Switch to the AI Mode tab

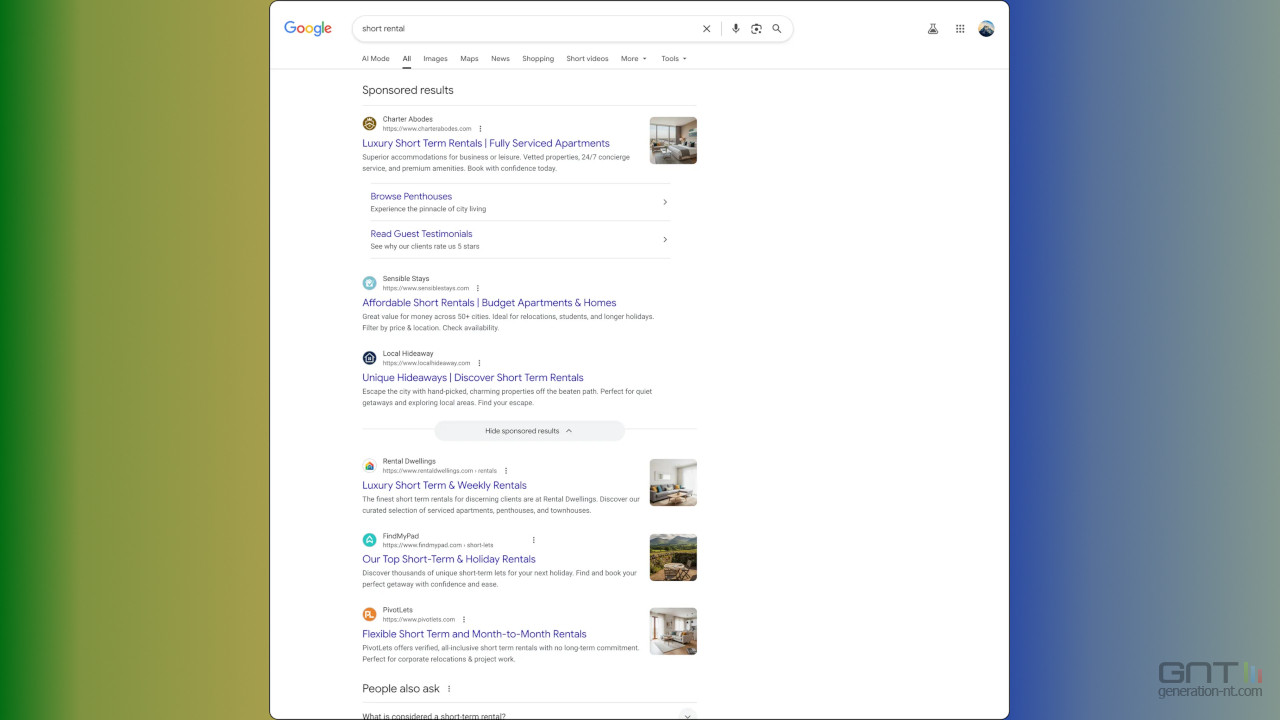(x=375, y=59)
